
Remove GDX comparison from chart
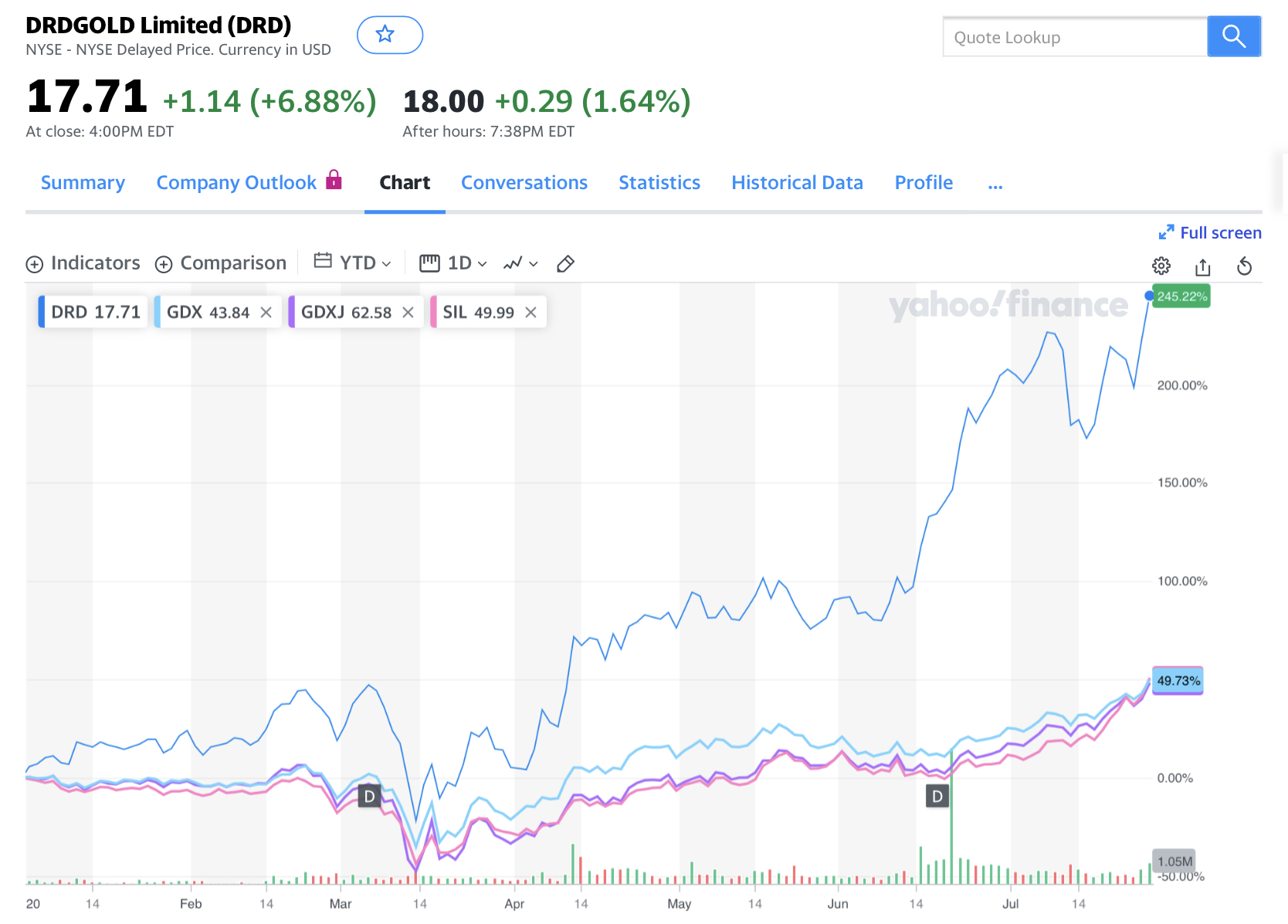(266, 313)
